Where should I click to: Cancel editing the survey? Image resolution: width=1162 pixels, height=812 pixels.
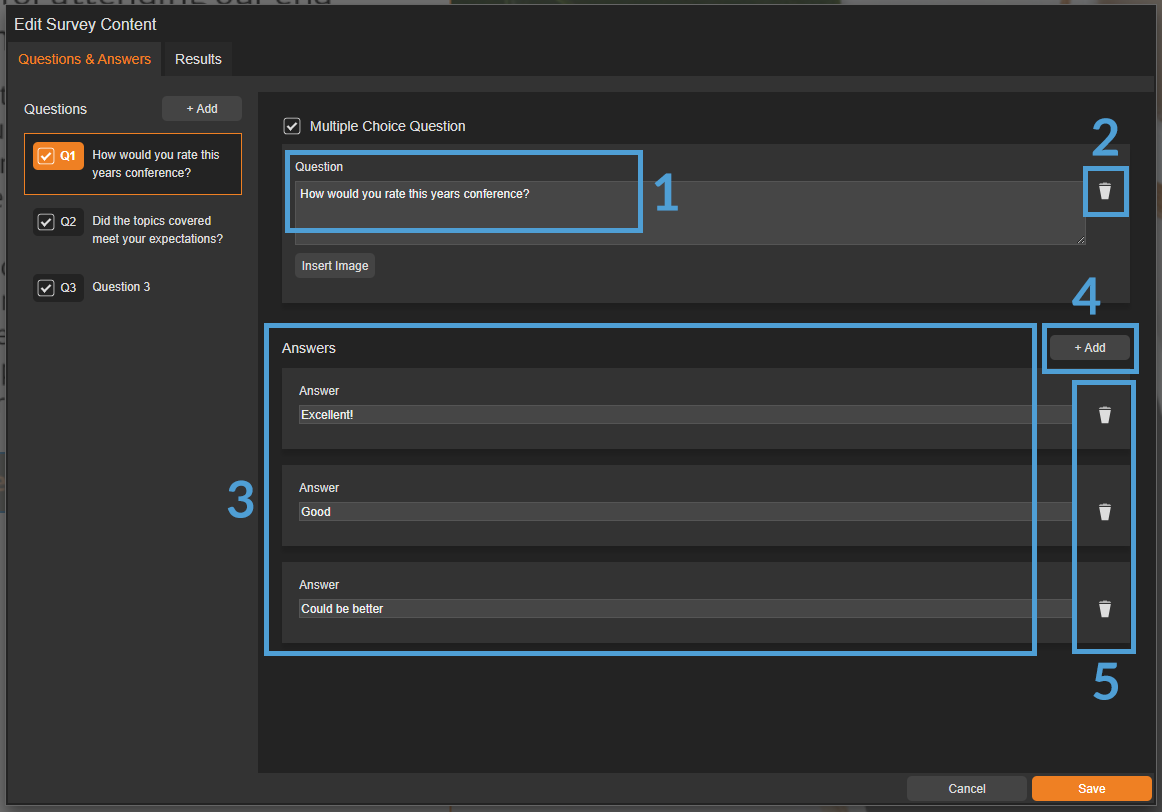coord(966,789)
